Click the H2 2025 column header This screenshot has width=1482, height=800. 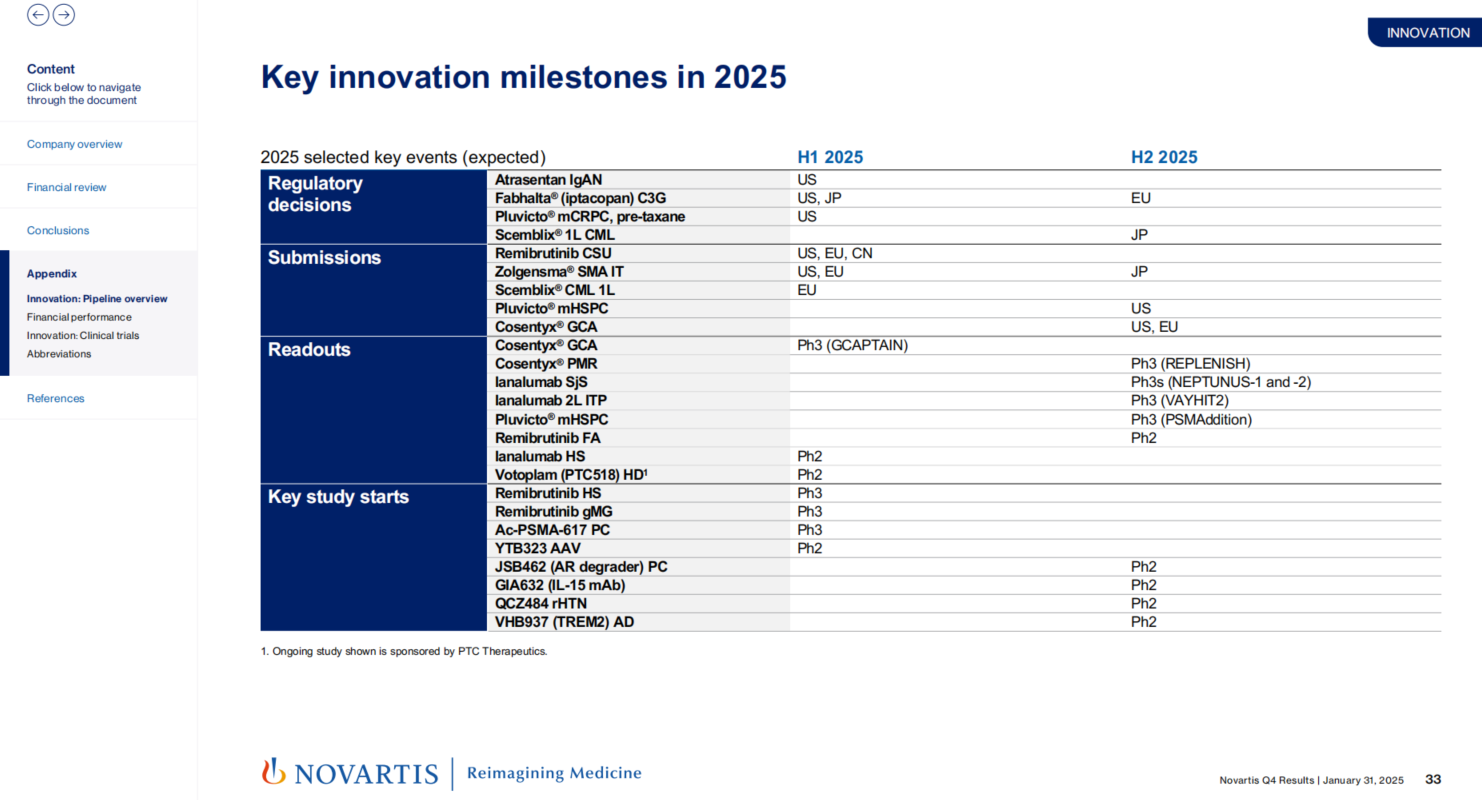tap(1164, 157)
